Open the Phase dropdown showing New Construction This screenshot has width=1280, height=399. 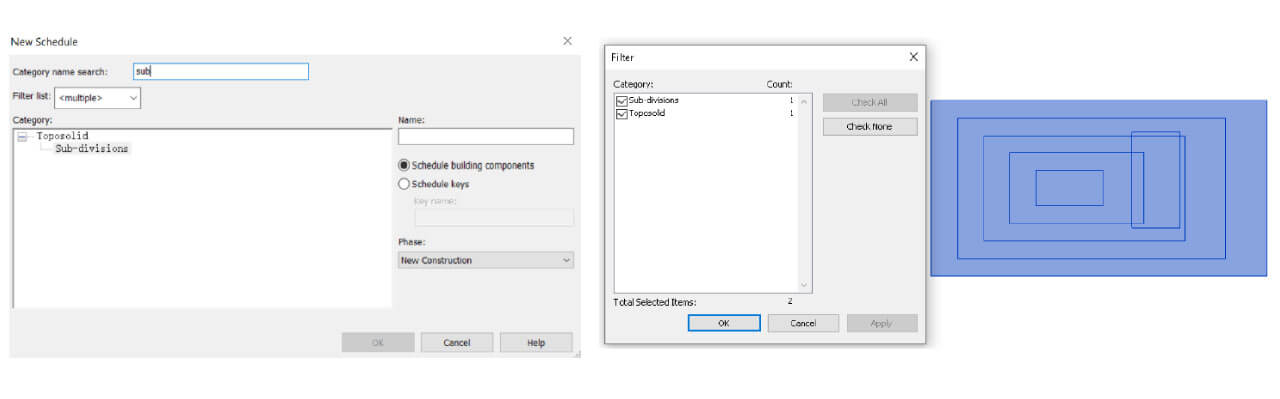tap(486, 260)
